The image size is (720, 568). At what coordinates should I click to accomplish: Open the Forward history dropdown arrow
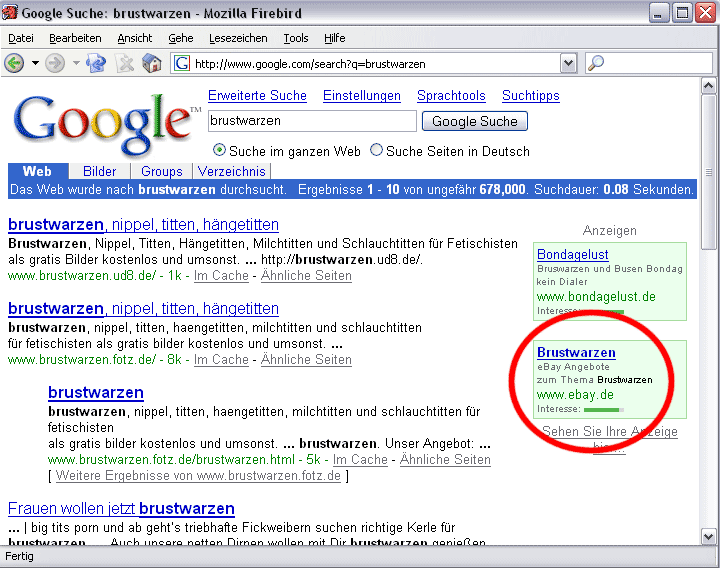pyautogui.click(x=76, y=63)
